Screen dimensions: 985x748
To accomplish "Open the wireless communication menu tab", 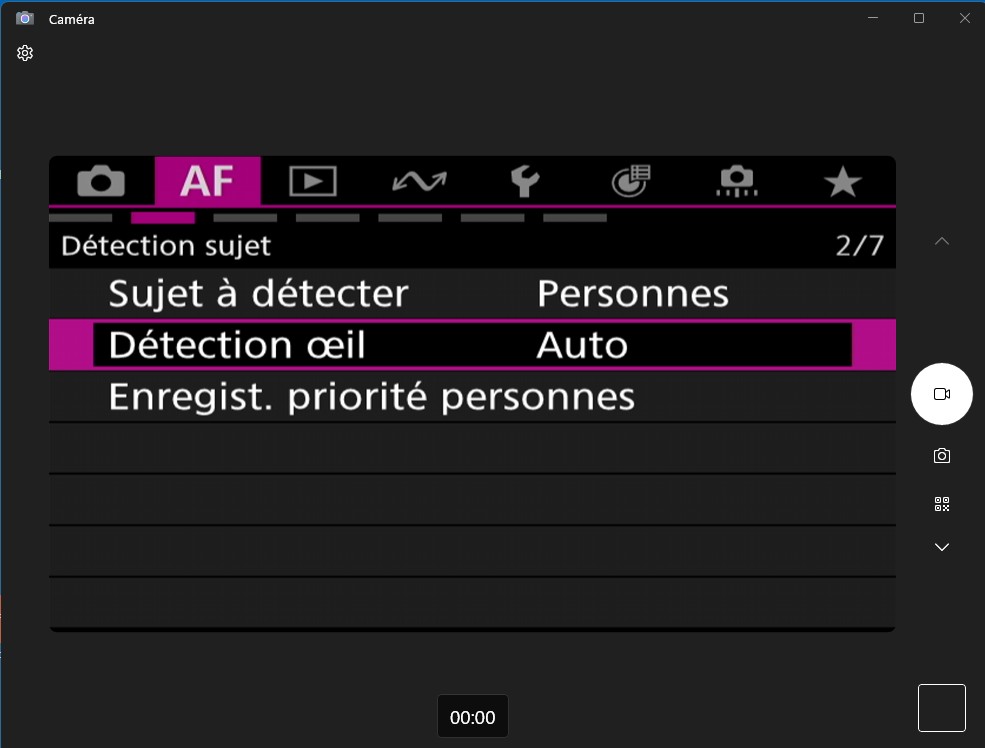I will click(x=419, y=181).
